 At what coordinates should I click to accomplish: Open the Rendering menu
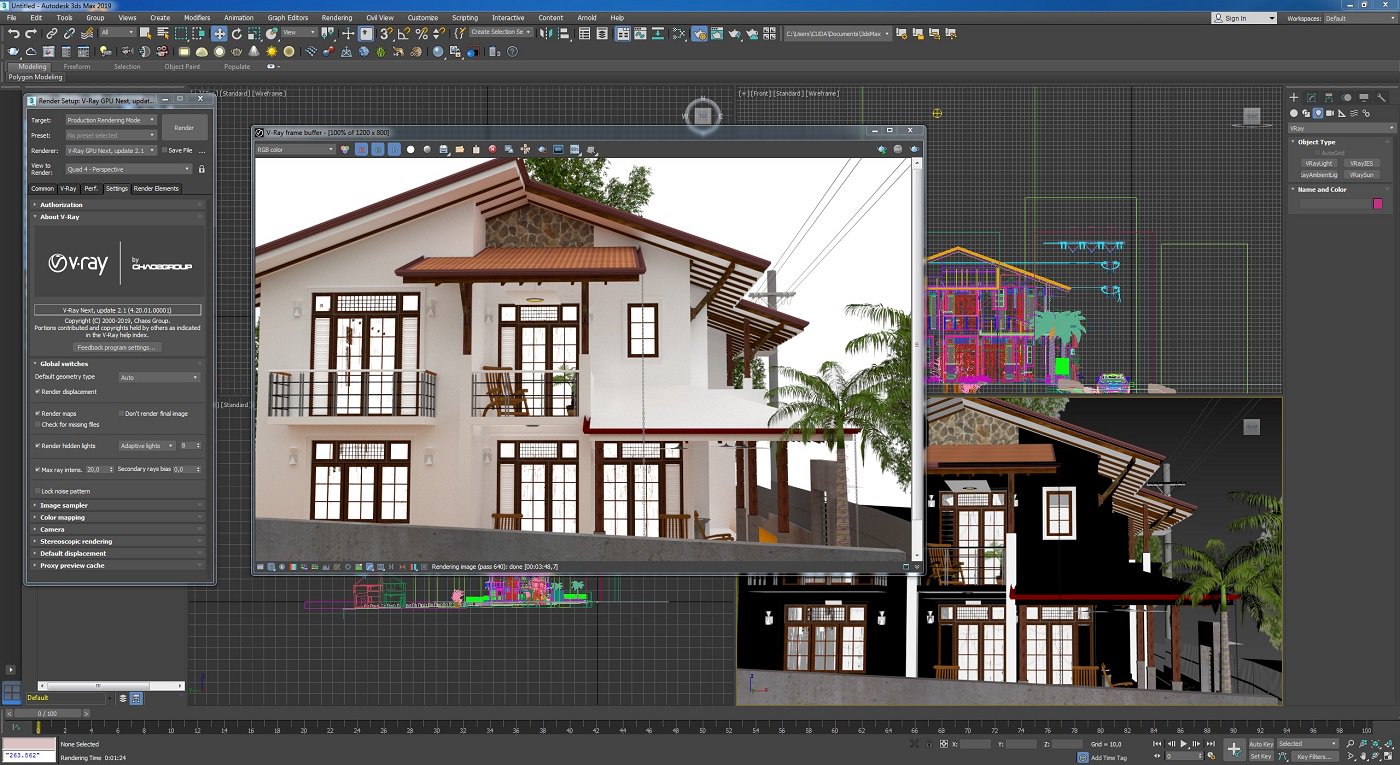coord(337,18)
